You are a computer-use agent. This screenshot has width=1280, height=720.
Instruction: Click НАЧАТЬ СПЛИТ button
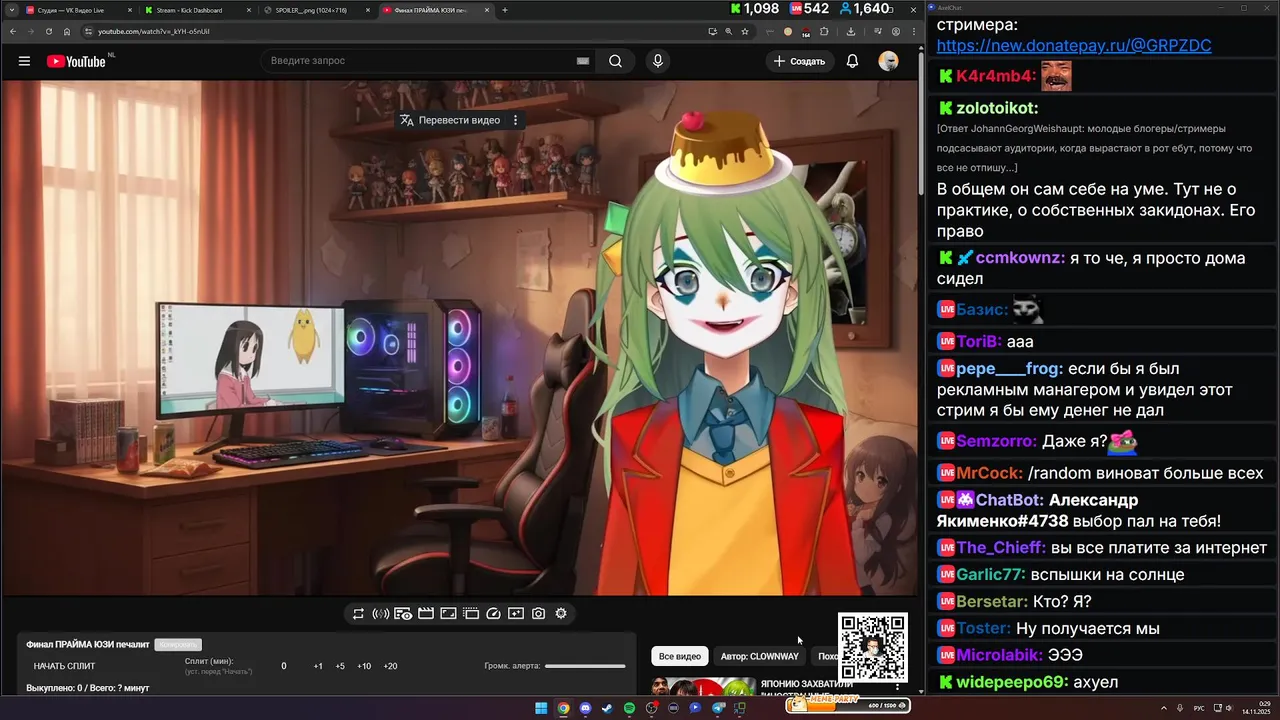[64, 666]
